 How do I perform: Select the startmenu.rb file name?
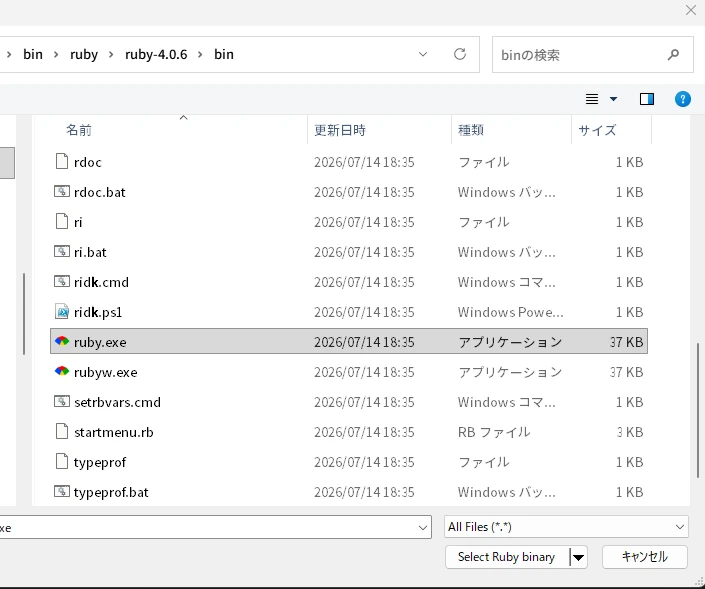(x=114, y=432)
